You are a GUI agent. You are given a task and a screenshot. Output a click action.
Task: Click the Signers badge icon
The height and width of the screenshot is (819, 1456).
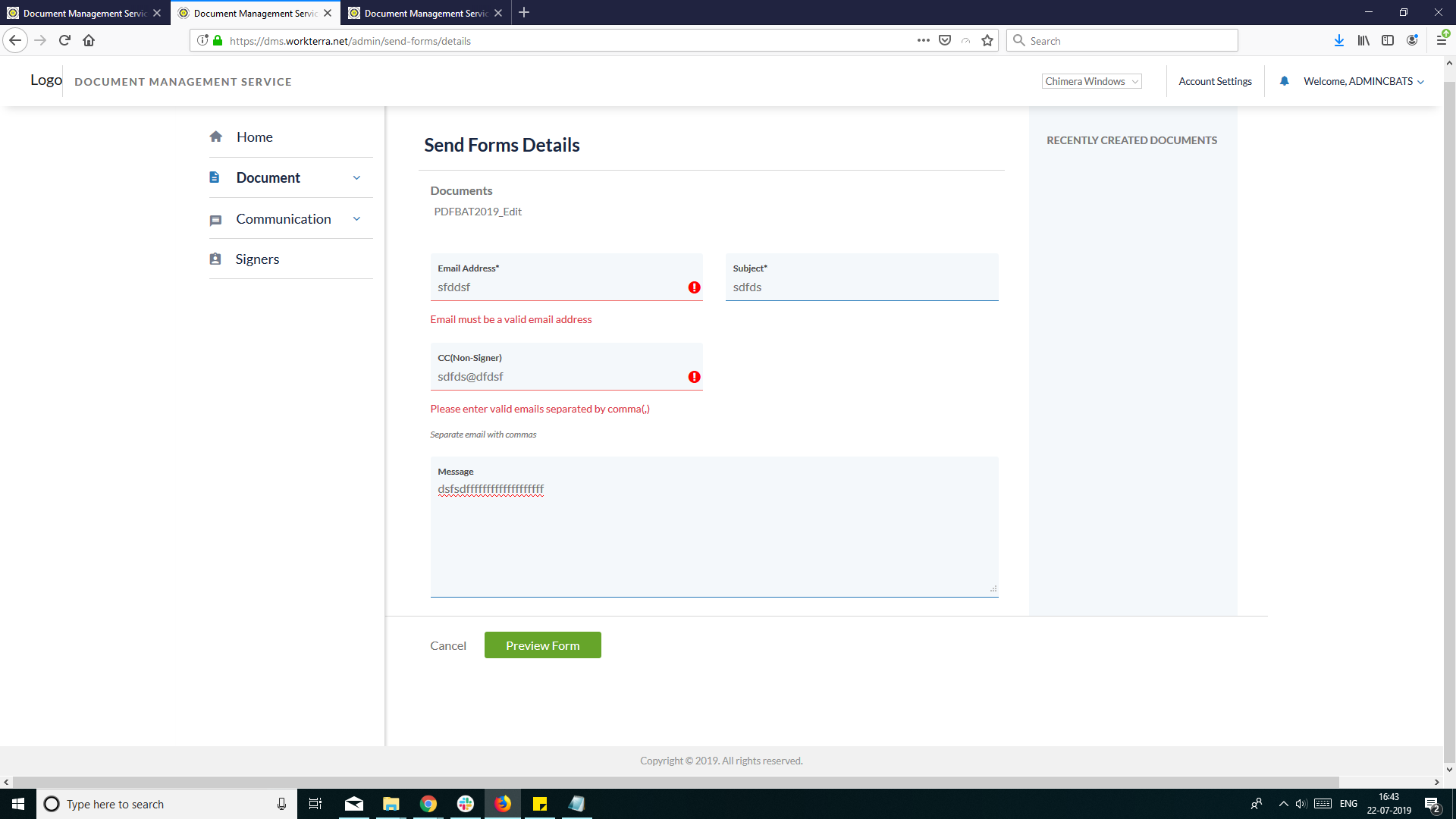pyautogui.click(x=215, y=259)
